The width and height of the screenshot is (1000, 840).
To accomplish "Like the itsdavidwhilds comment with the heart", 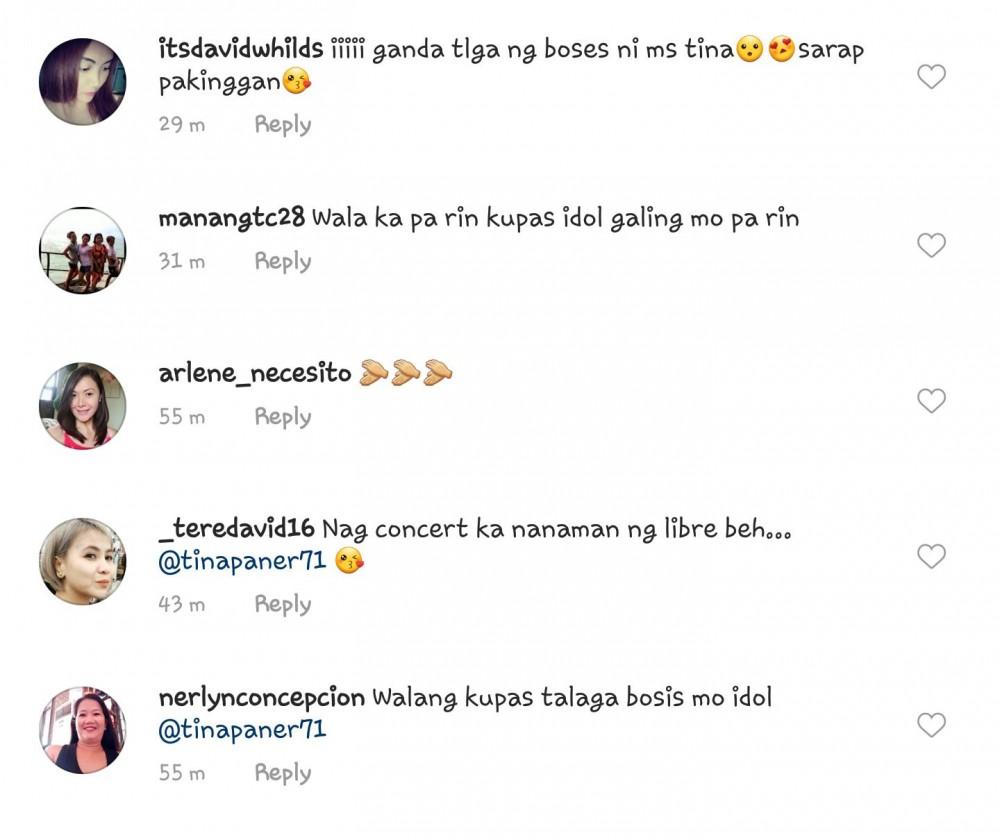I will click(x=931, y=77).
